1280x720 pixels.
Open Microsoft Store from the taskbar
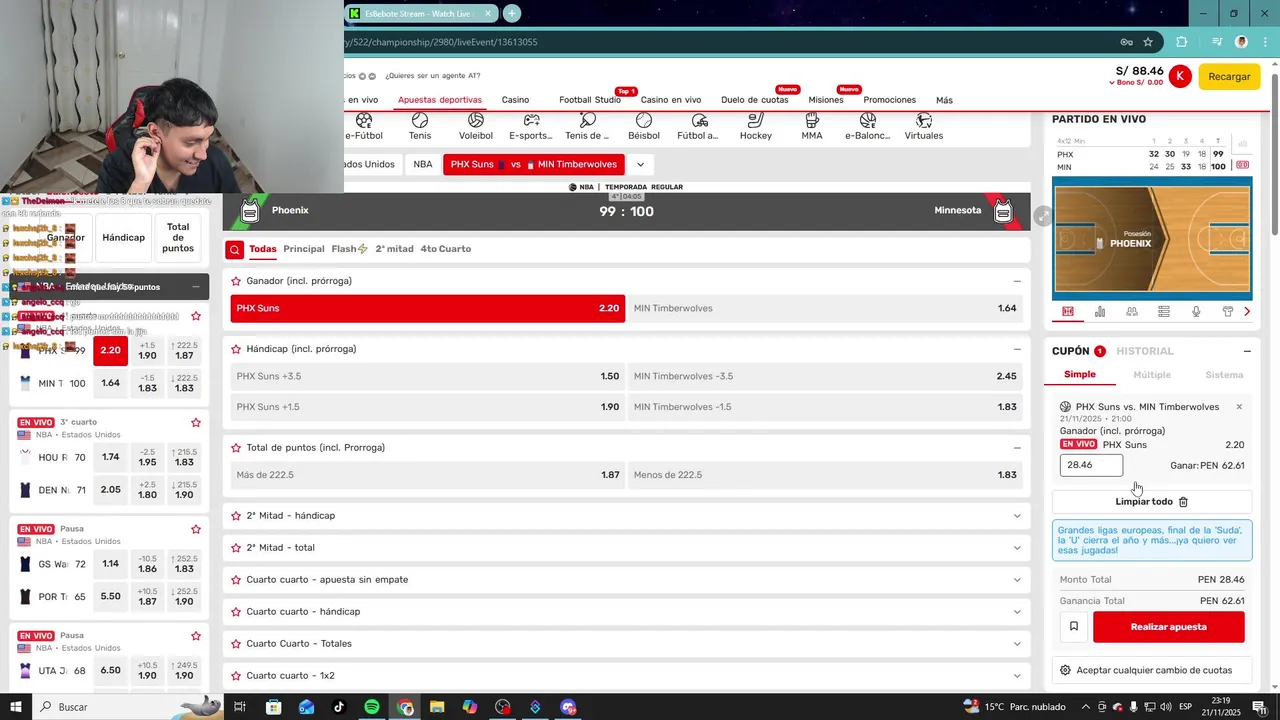click(274, 707)
